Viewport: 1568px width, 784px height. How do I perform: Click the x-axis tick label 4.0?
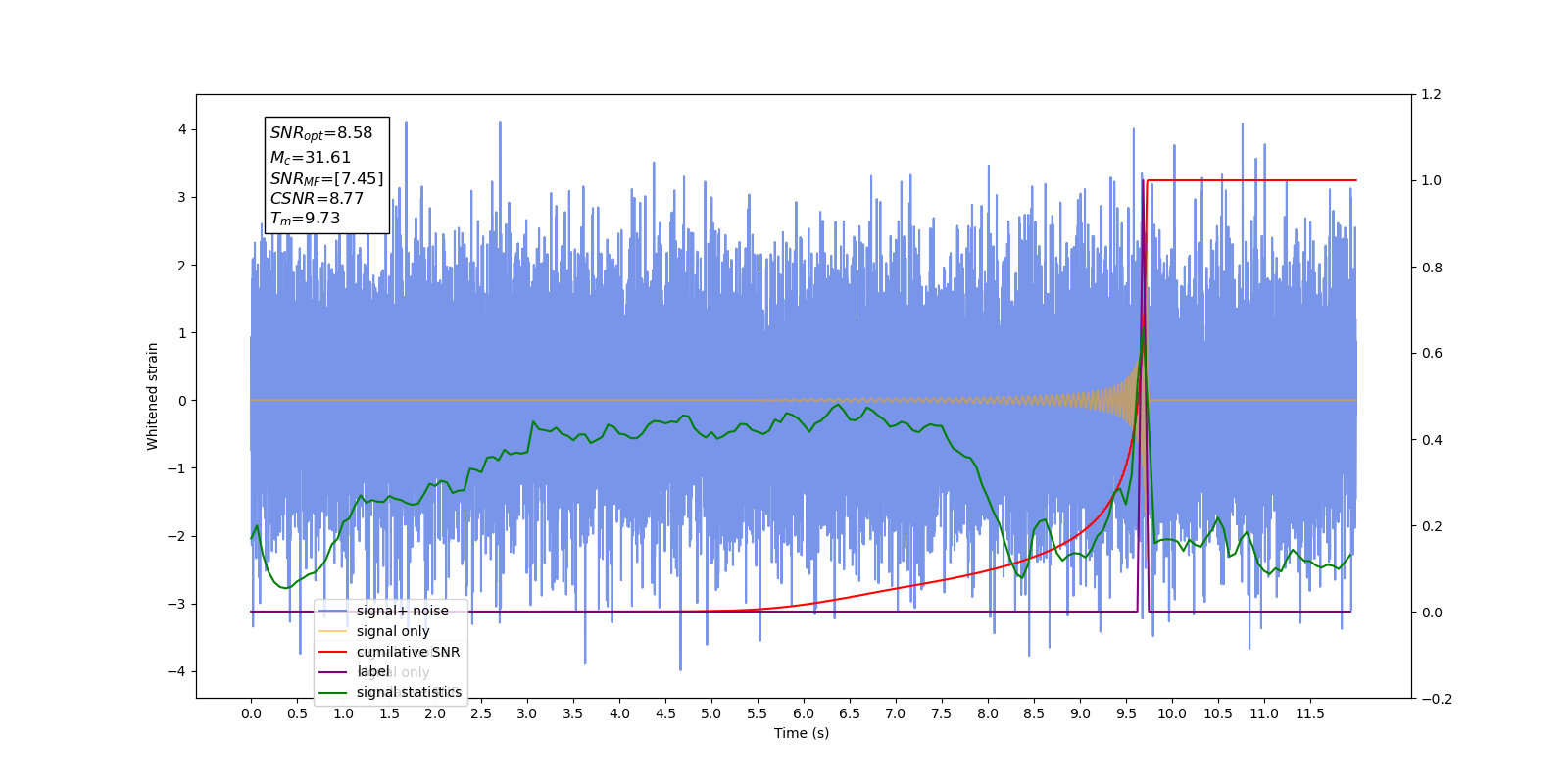[x=619, y=713]
